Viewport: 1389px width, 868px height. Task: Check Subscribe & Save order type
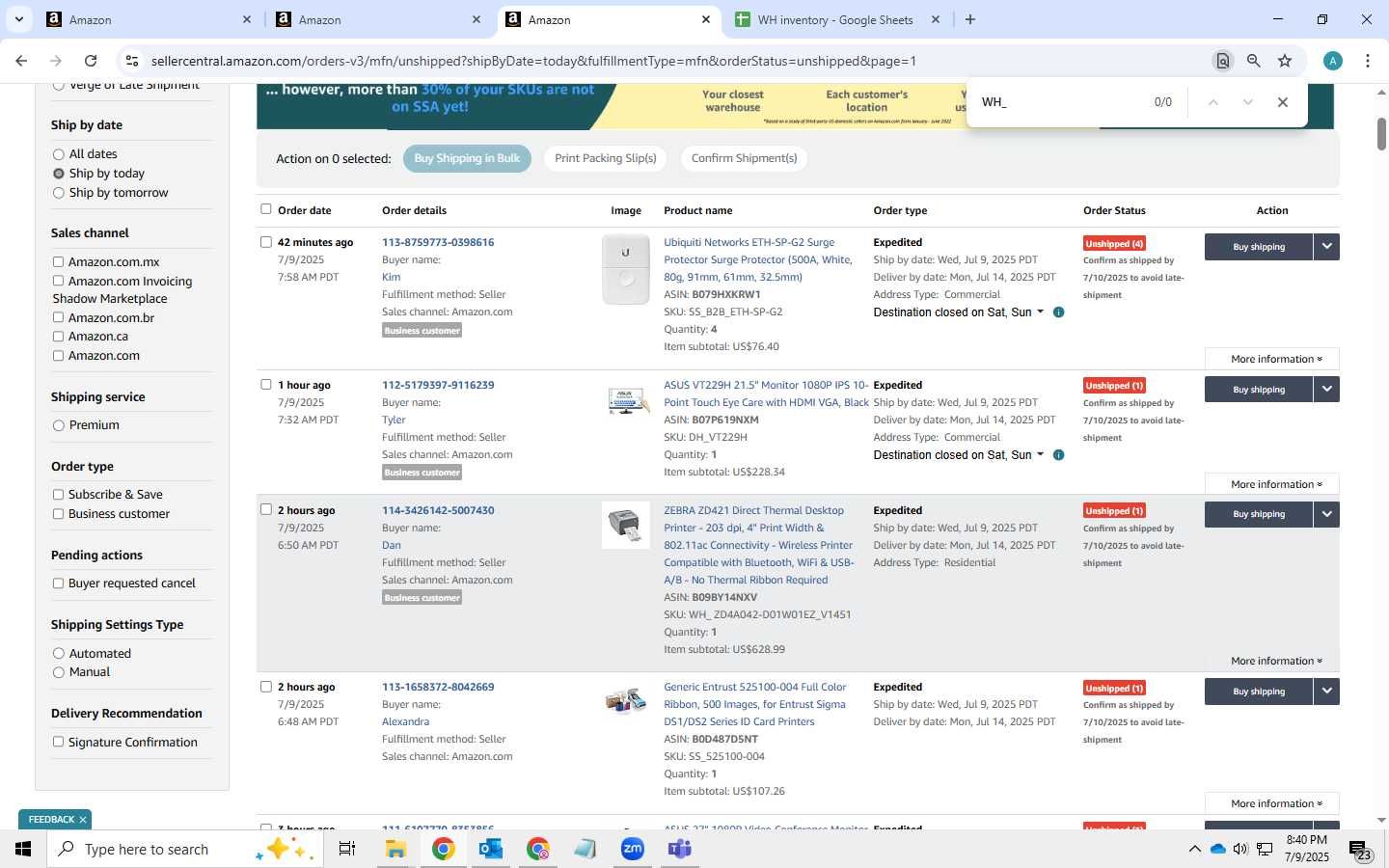(58, 495)
